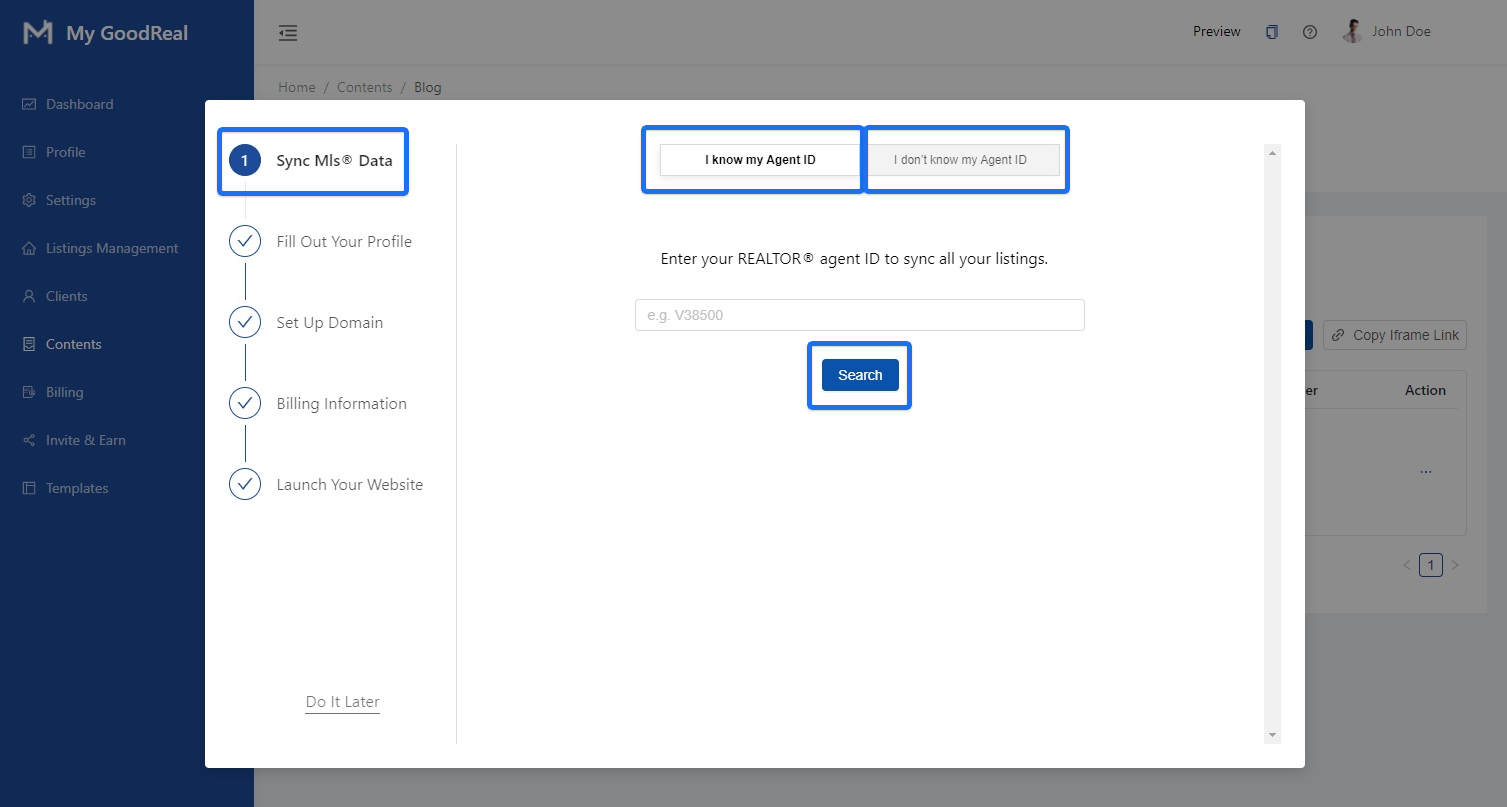1507x807 pixels.
Task: Select the "I know my Agent ID" option
Action: (760, 160)
